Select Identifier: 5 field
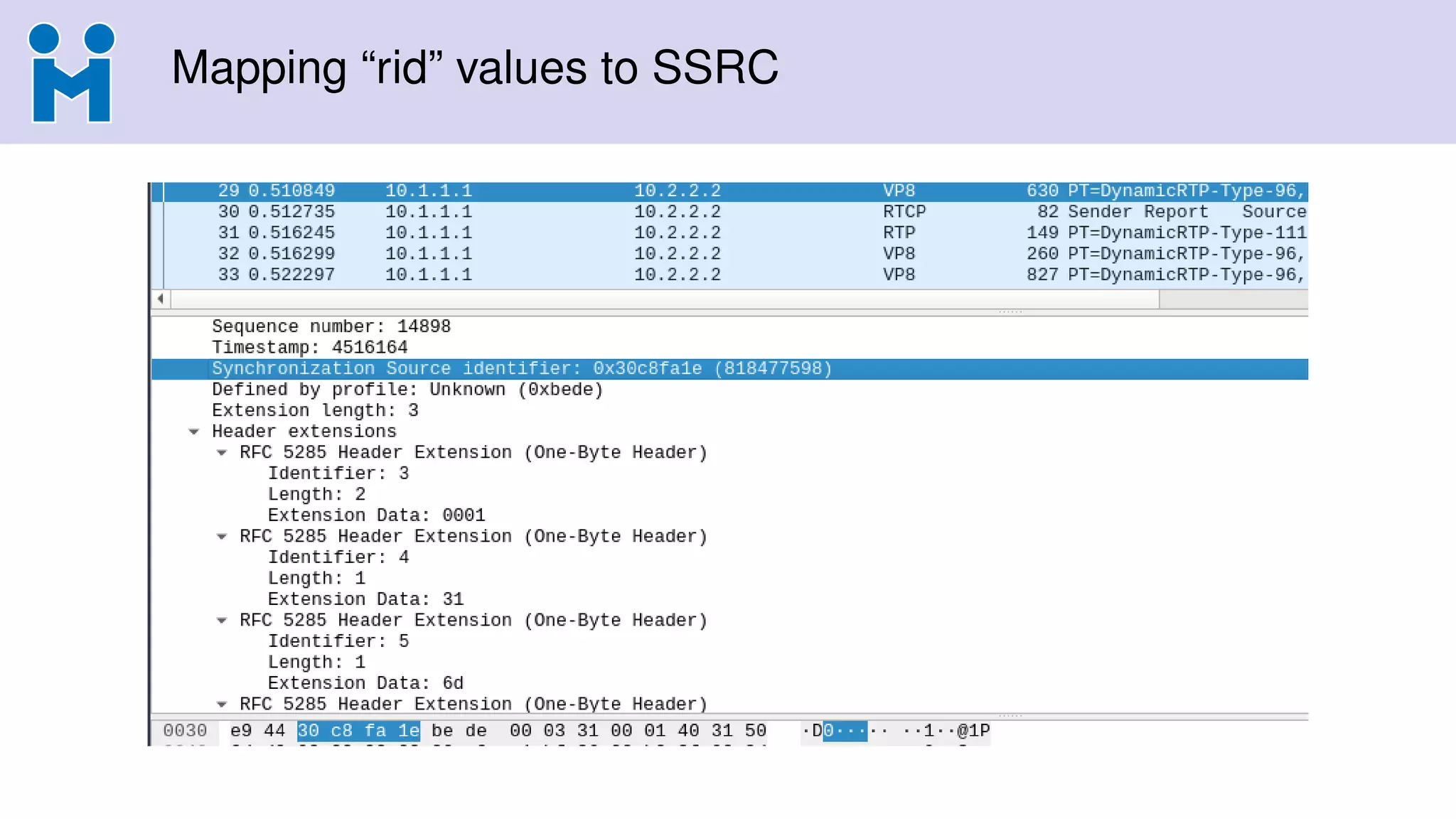This screenshot has width=1456, height=819. [x=338, y=641]
